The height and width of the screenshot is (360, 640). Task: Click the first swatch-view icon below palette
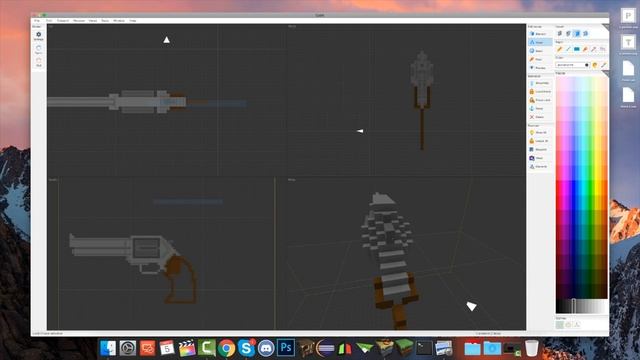point(560,324)
